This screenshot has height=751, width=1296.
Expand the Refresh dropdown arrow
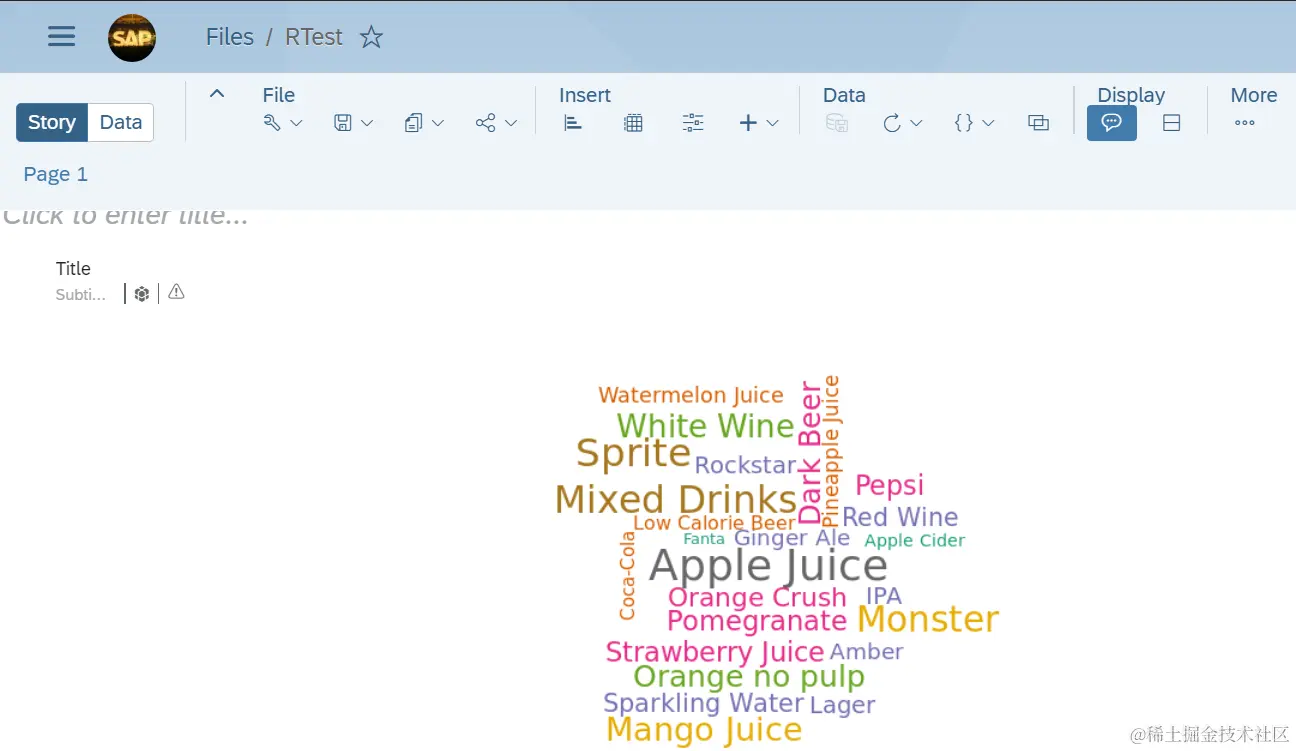(x=916, y=123)
